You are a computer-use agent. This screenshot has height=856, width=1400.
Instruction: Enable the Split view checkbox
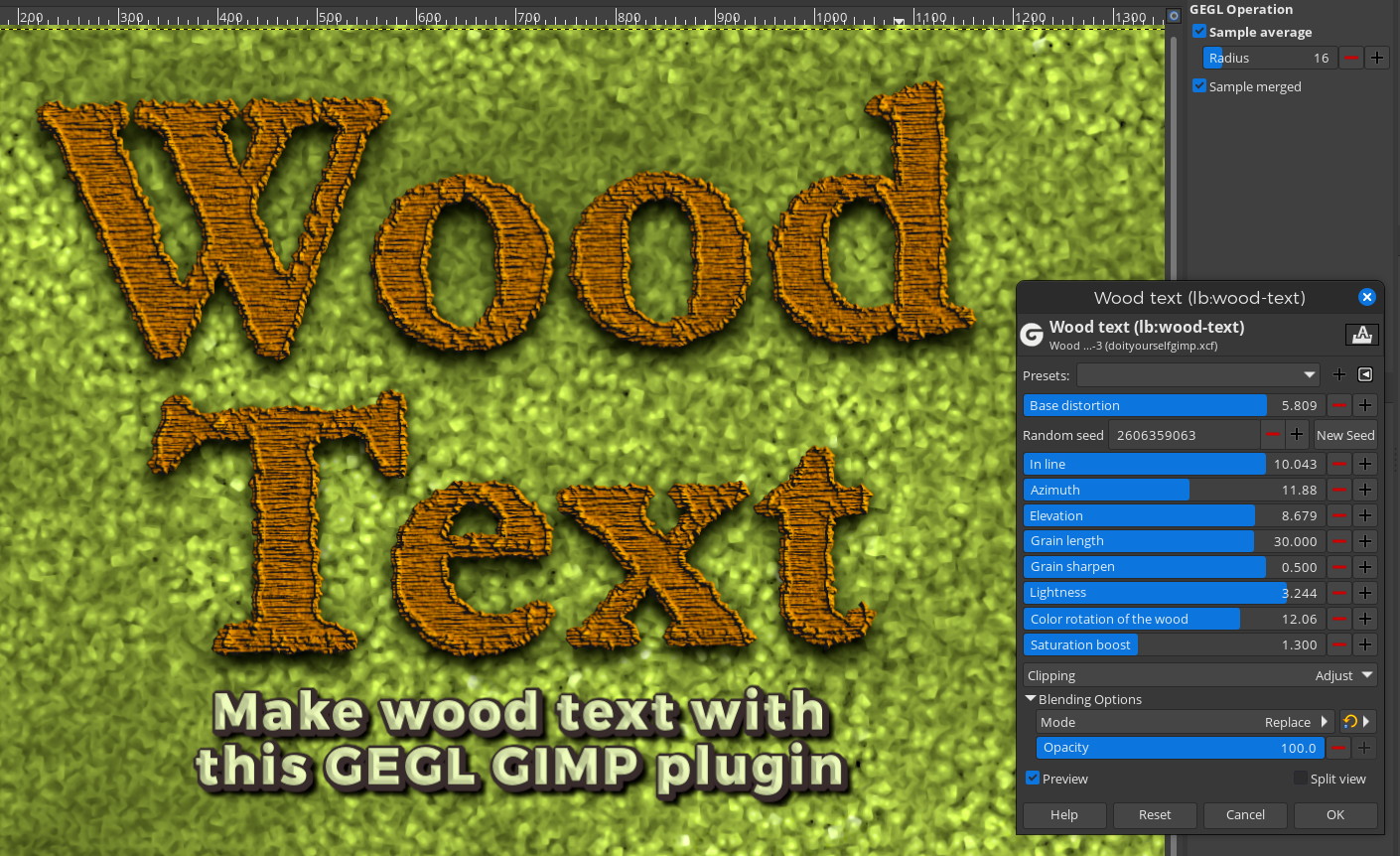pyautogui.click(x=1300, y=779)
